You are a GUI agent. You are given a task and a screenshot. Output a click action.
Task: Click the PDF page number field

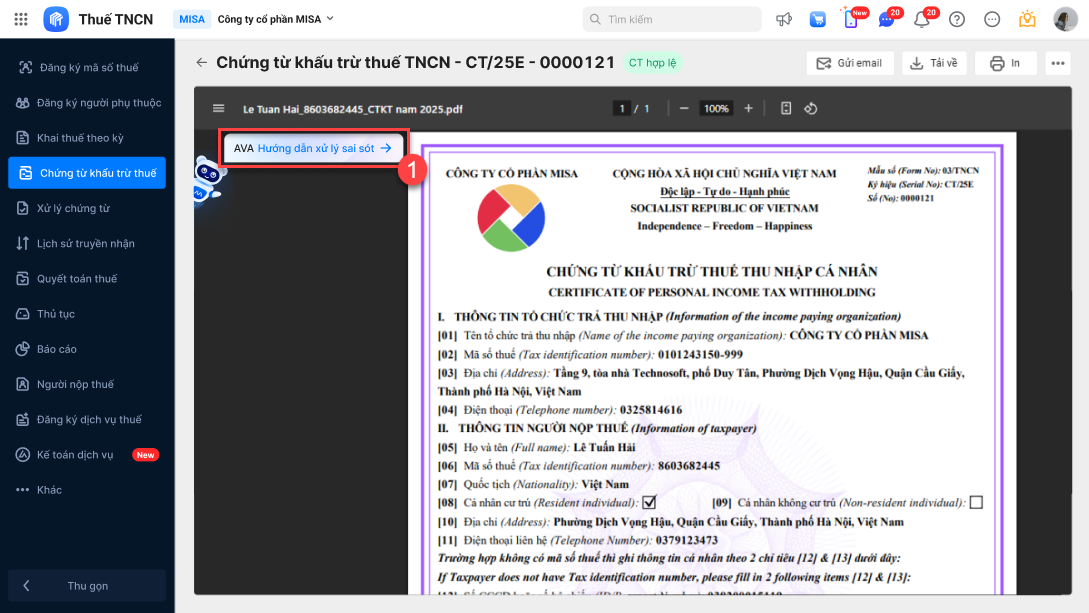622,108
